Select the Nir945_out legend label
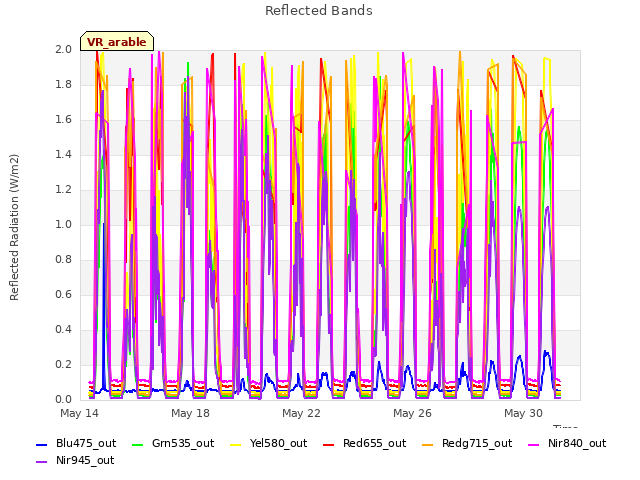This screenshot has height=480, width=640. 85,460
